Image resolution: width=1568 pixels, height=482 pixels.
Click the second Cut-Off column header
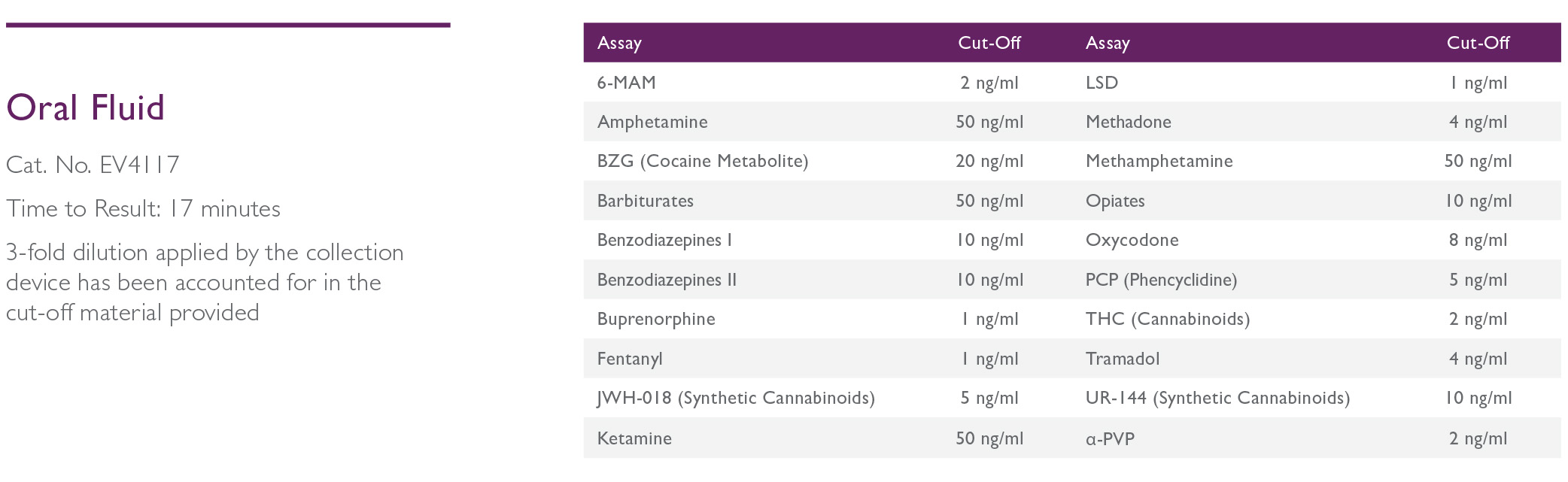pos(1478,43)
